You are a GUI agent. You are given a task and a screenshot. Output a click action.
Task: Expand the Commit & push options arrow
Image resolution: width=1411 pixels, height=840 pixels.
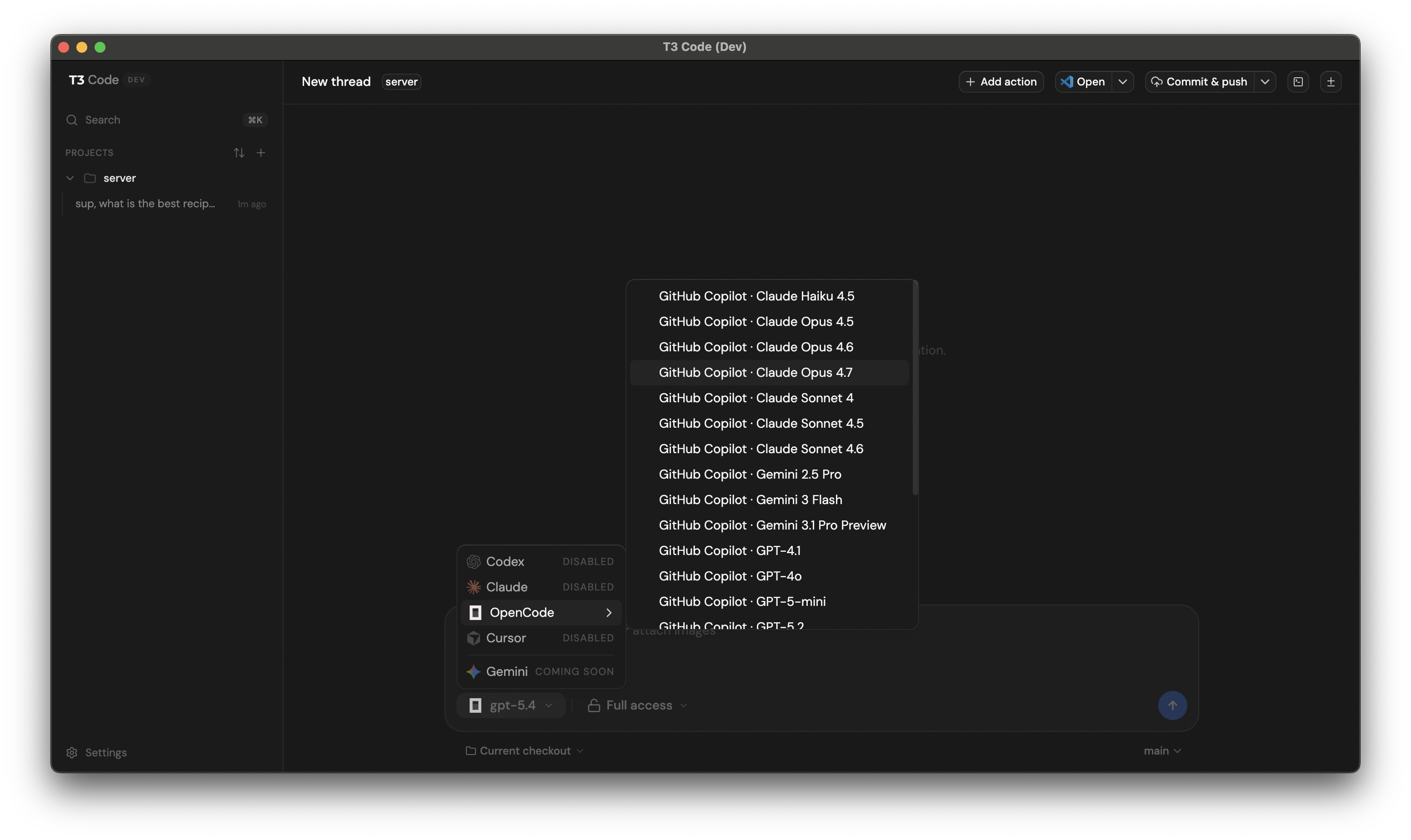coord(1265,82)
